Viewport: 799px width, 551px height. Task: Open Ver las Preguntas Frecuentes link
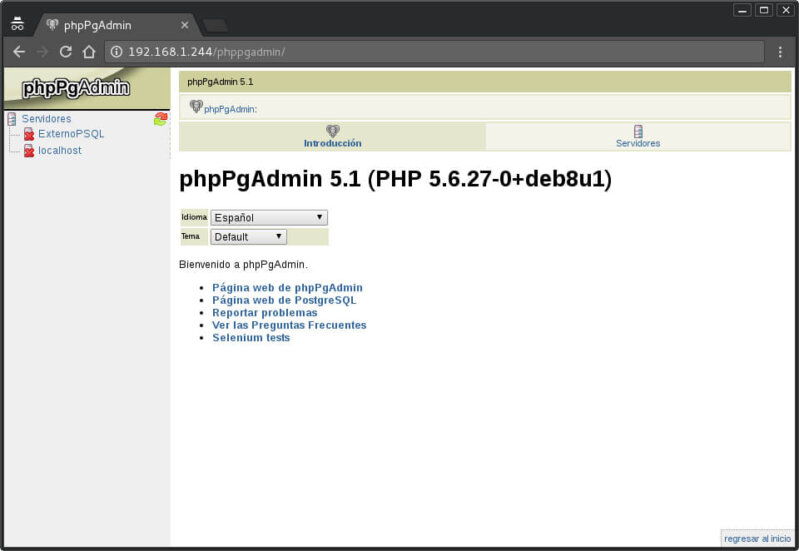coord(289,325)
